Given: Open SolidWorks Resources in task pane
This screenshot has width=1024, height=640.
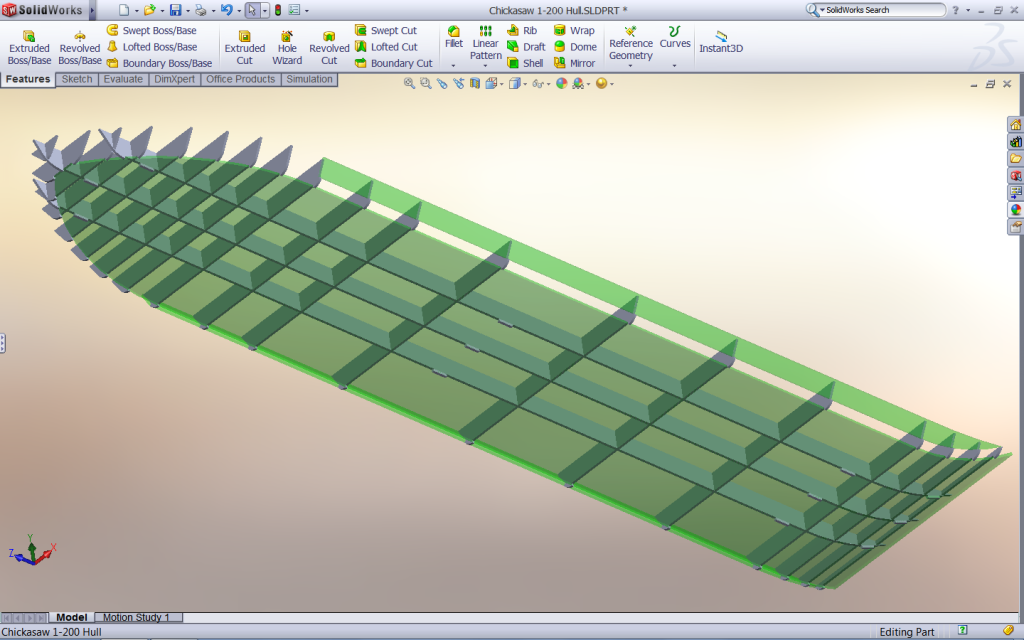Looking at the screenshot, I should click(1016, 125).
